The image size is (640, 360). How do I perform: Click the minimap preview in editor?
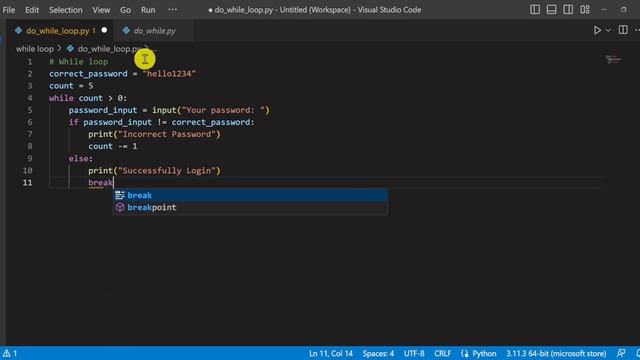point(613,60)
